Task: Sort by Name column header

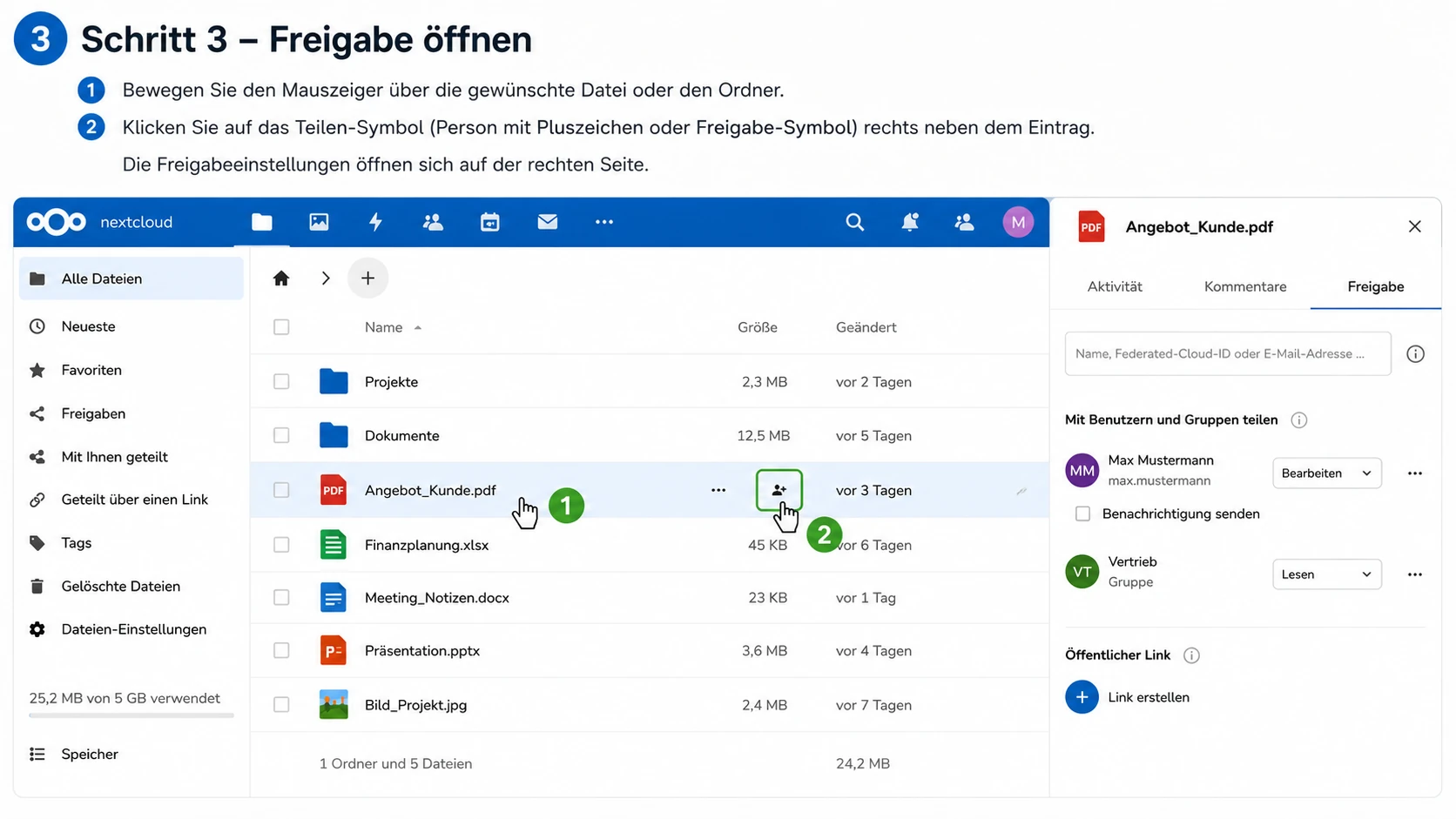Action: [384, 327]
